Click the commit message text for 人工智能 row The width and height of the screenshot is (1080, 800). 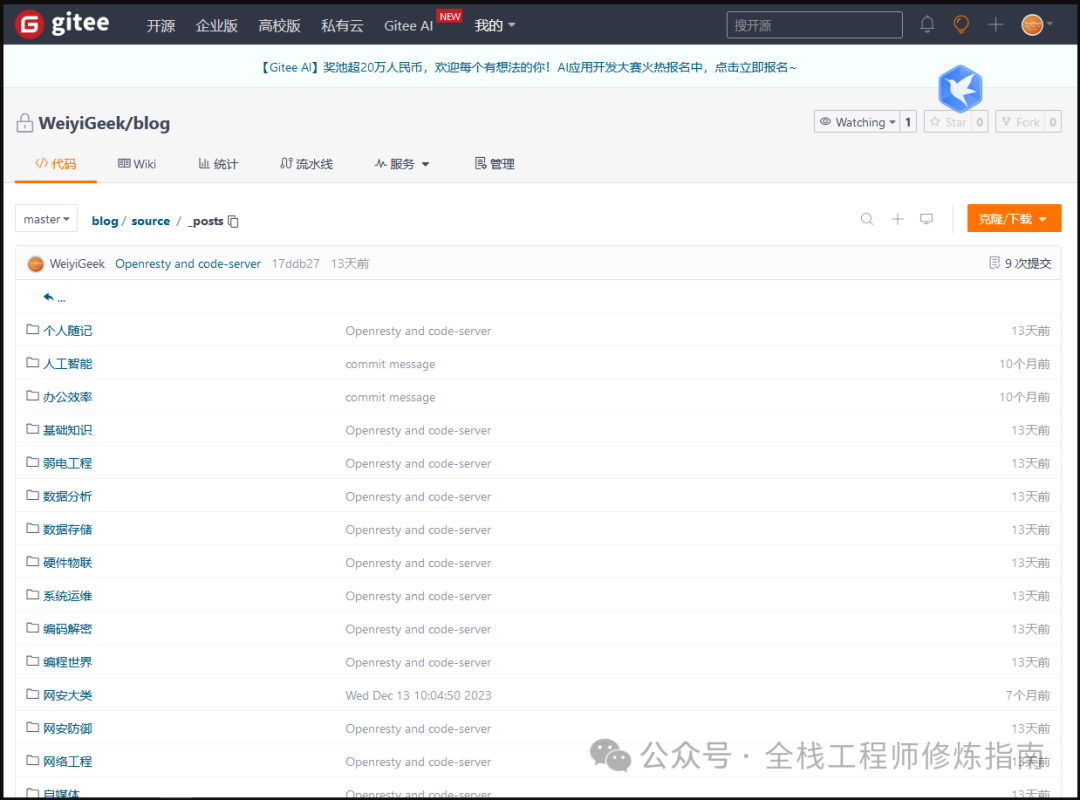391,364
